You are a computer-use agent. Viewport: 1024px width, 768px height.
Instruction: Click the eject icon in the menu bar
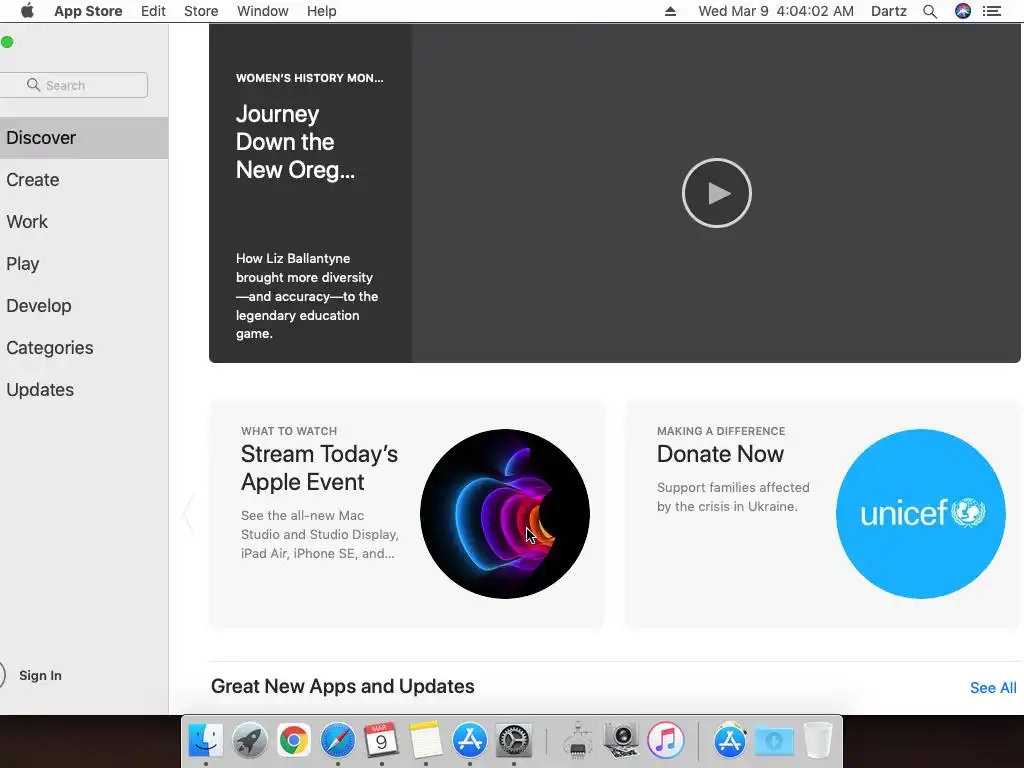click(x=670, y=11)
